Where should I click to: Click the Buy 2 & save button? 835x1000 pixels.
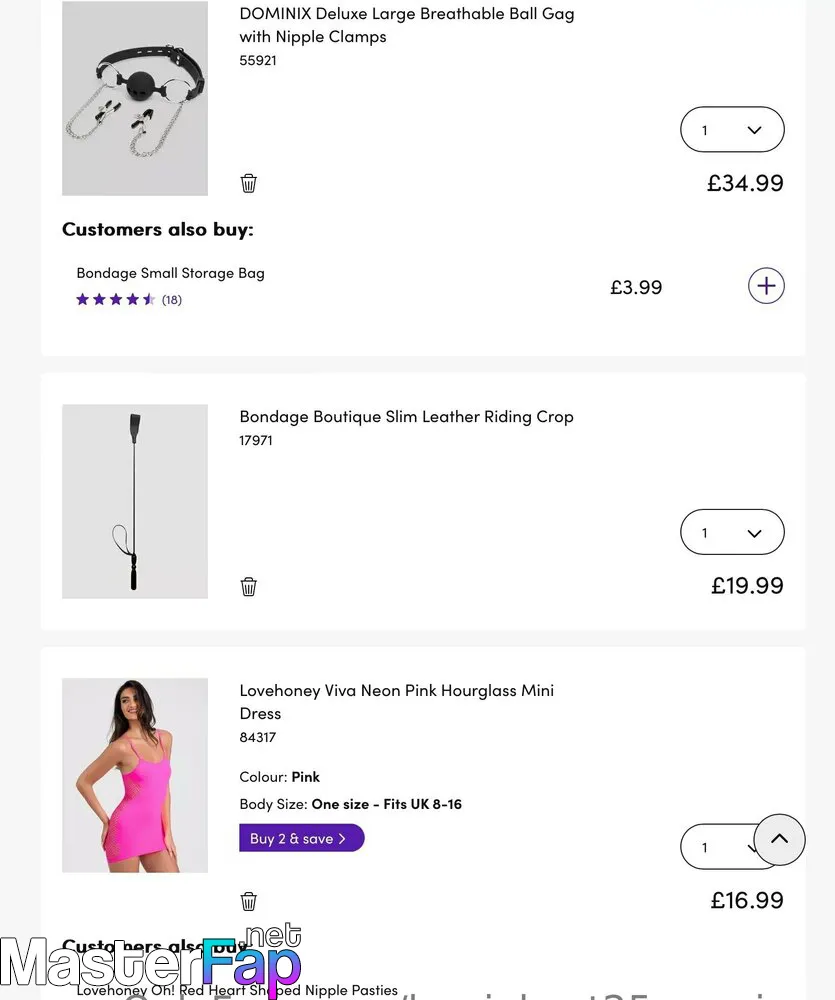[302, 838]
